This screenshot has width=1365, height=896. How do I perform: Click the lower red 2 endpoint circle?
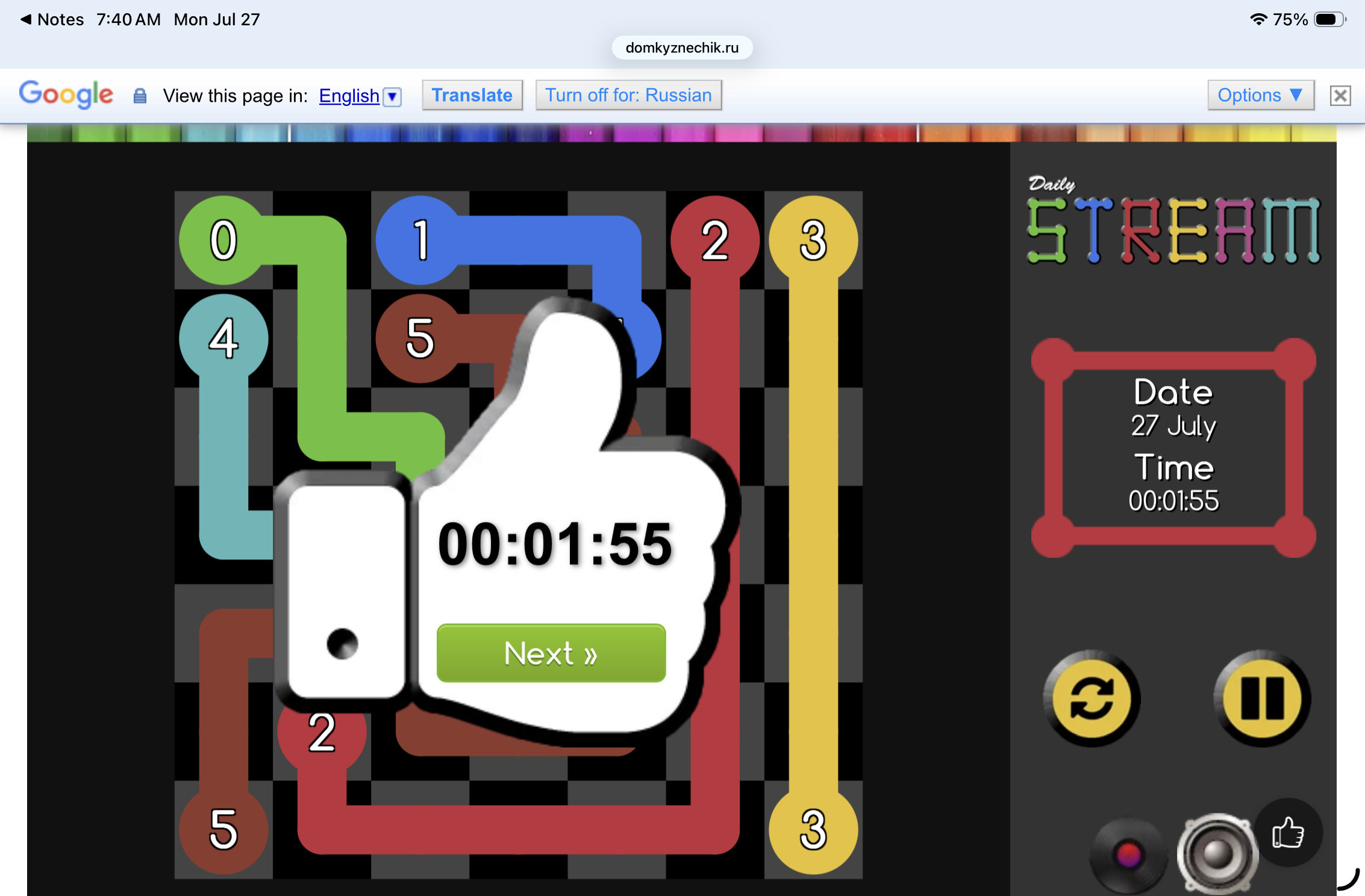pos(322,732)
